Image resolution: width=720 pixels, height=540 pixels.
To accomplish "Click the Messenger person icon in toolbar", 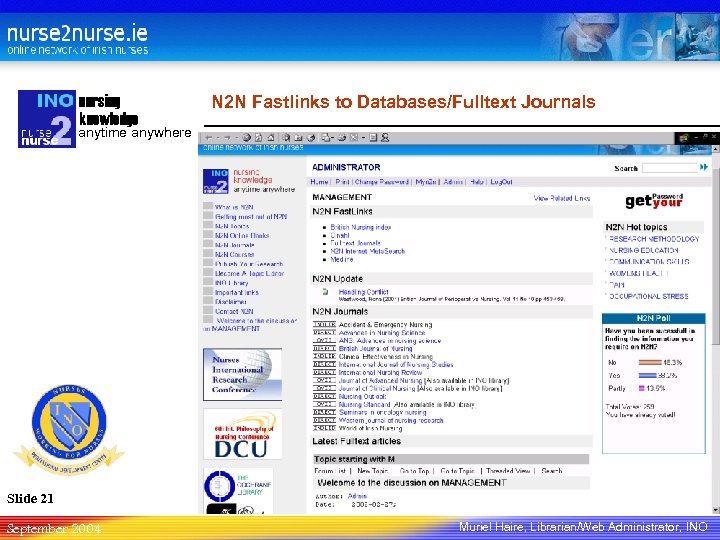I will pyautogui.click(x=385, y=137).
